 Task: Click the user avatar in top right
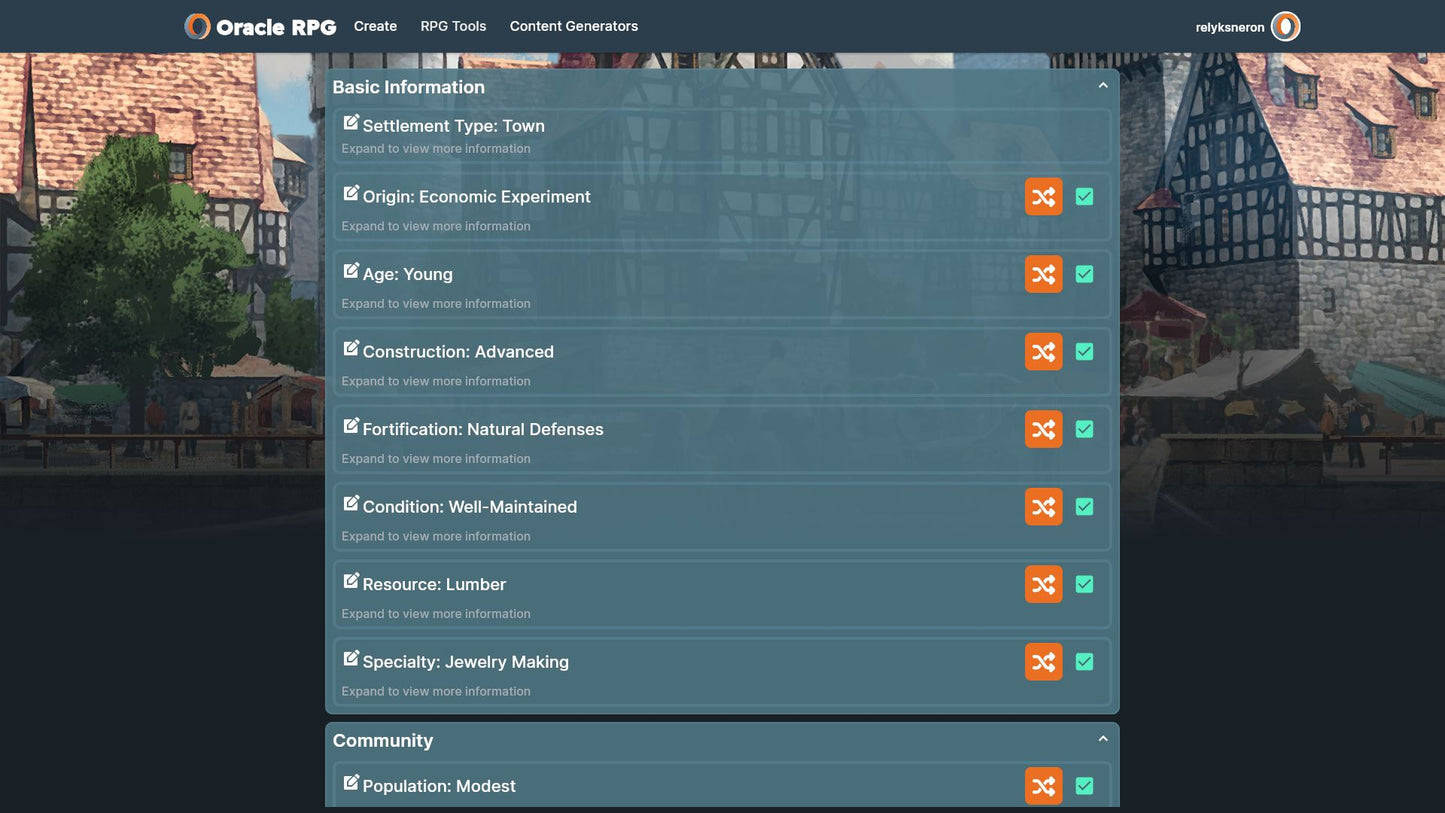[1285, 27]
